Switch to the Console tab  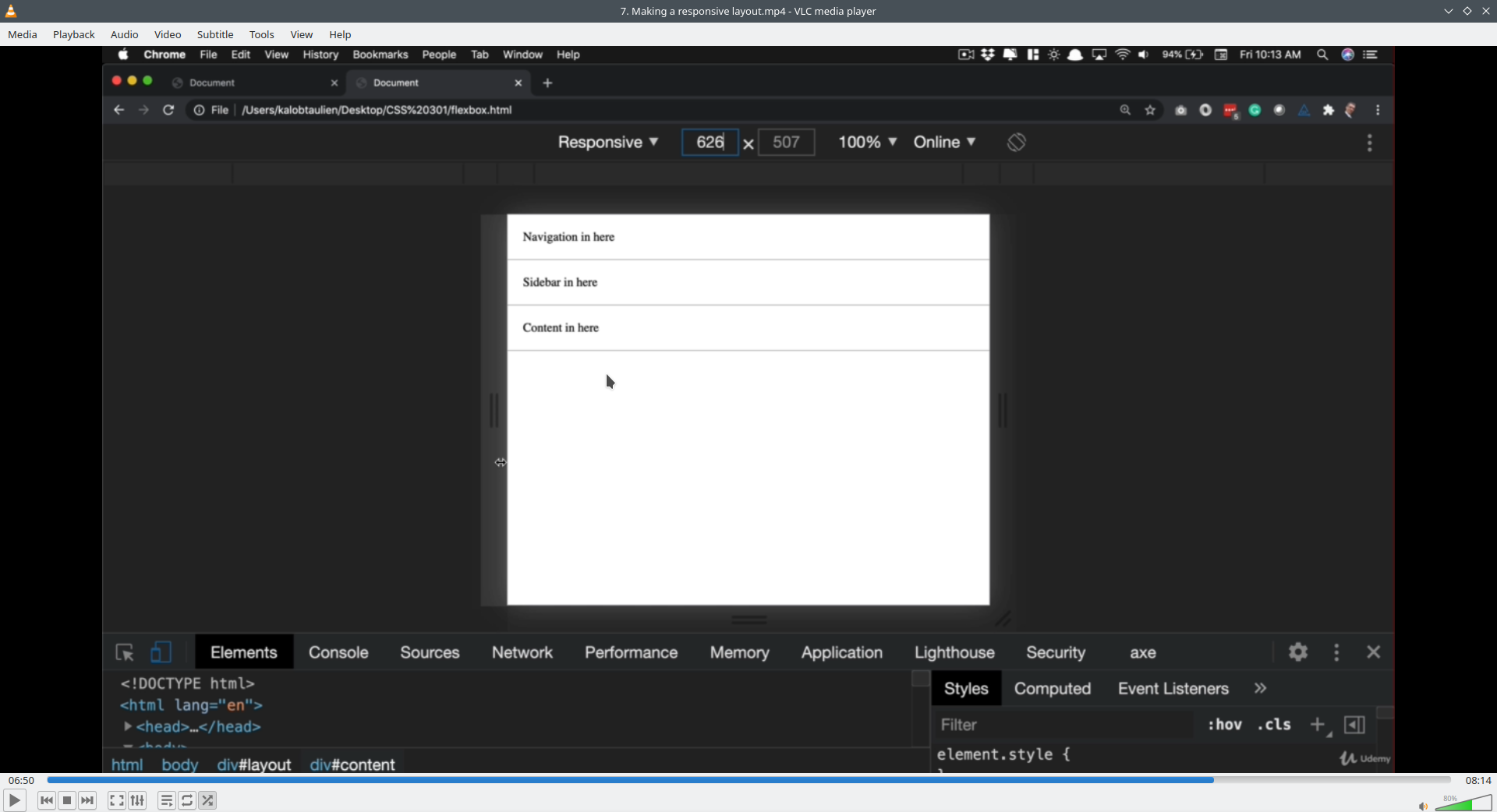pyautogui.click(x=338, y=652)
